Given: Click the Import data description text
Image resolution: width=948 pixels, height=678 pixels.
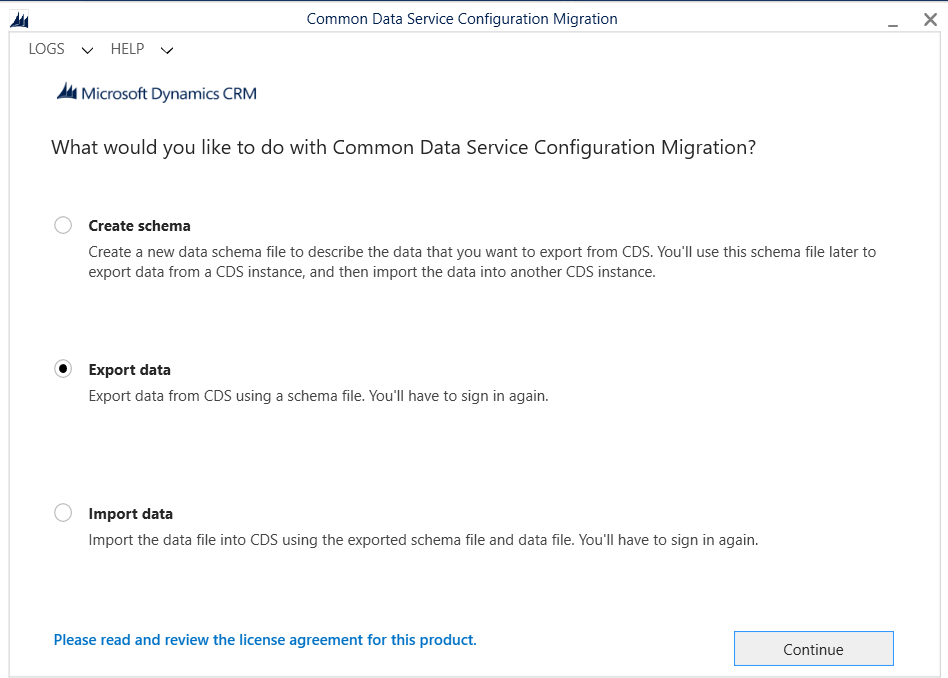Looking at the screenshot, I should (423, 540).
